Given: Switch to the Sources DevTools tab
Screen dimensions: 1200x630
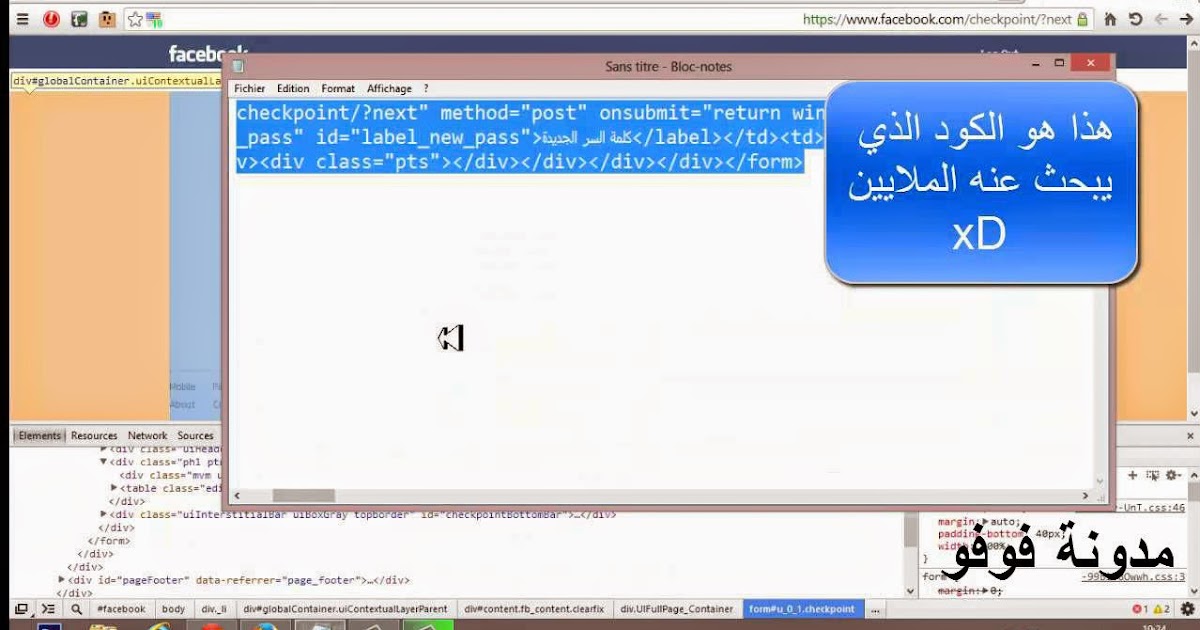Looking at the screenshot, I should 195,436.
